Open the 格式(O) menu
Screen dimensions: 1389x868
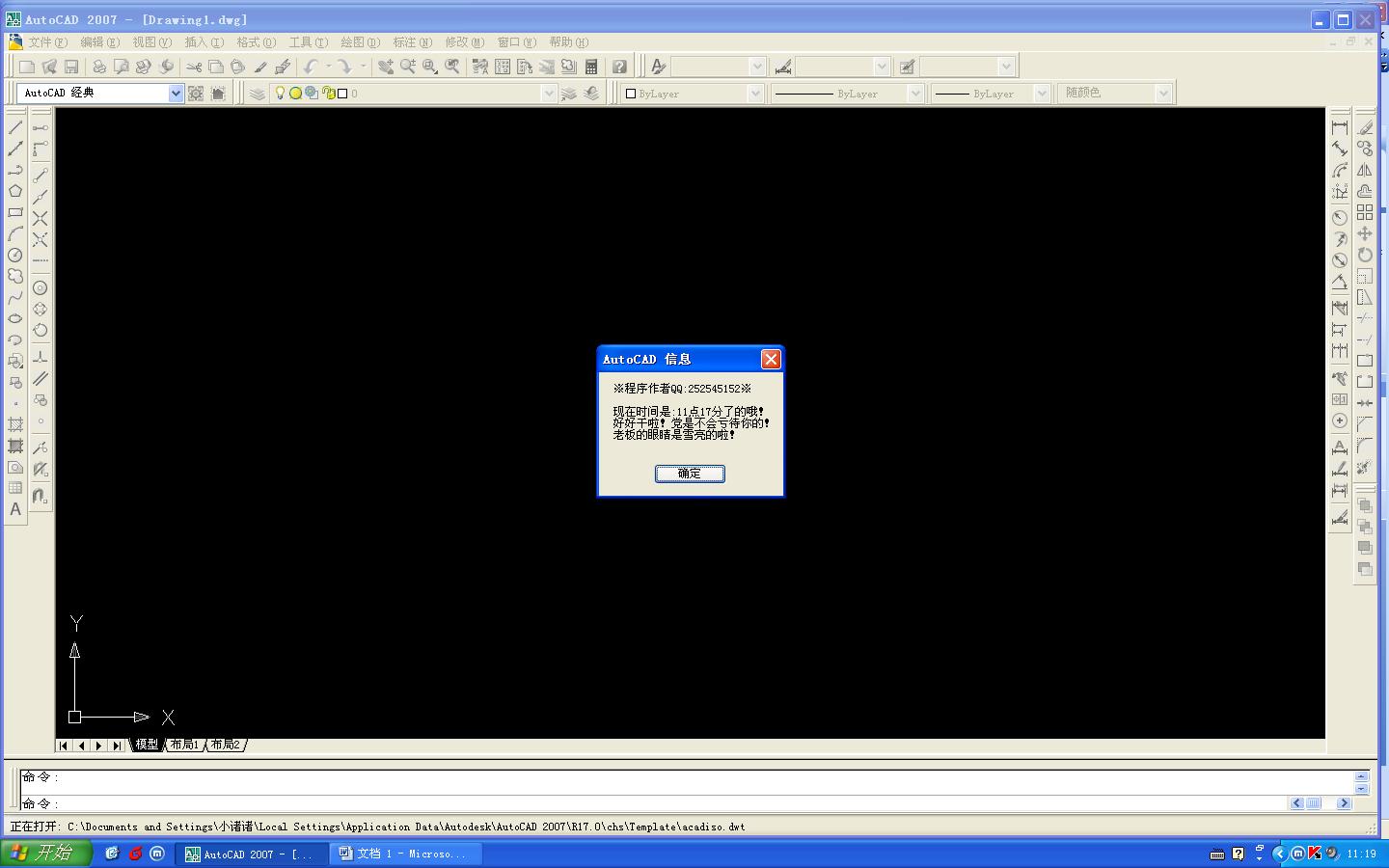pos(256,42)
